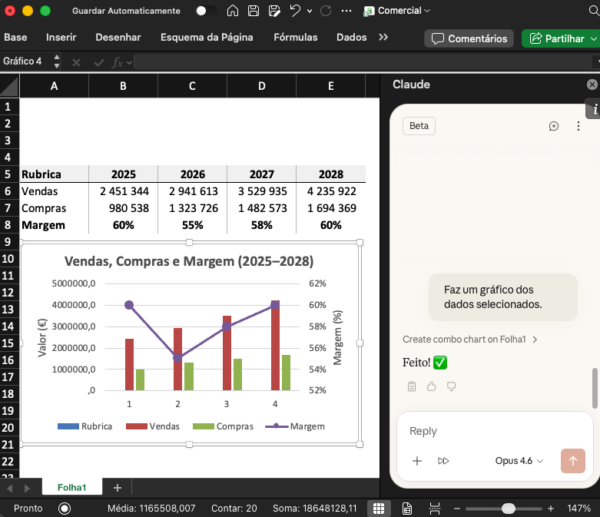Open the Fórmulas ribbon tab
600x517 pixels.
coord(295,37)
